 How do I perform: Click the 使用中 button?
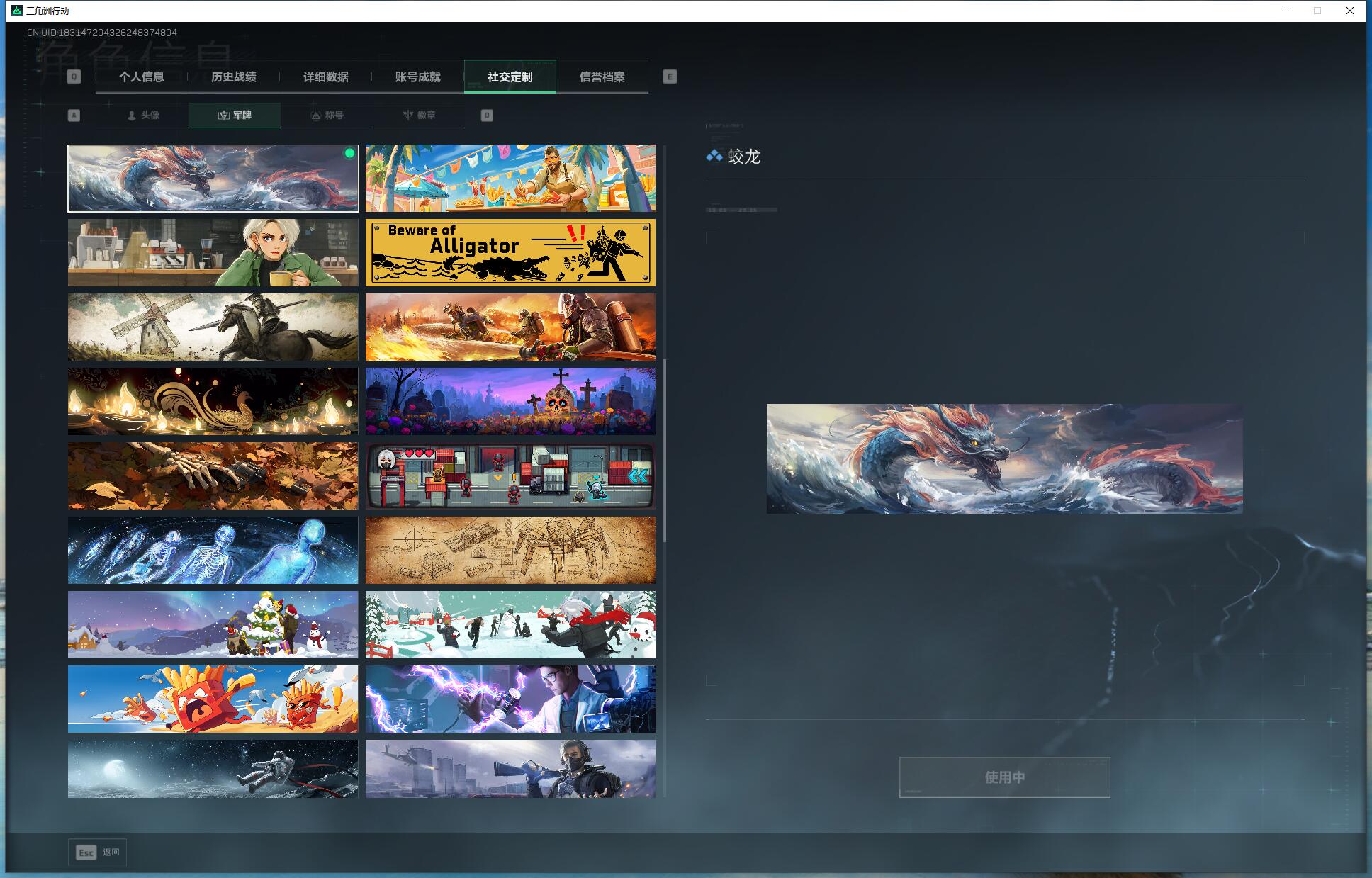(1004, 777)
